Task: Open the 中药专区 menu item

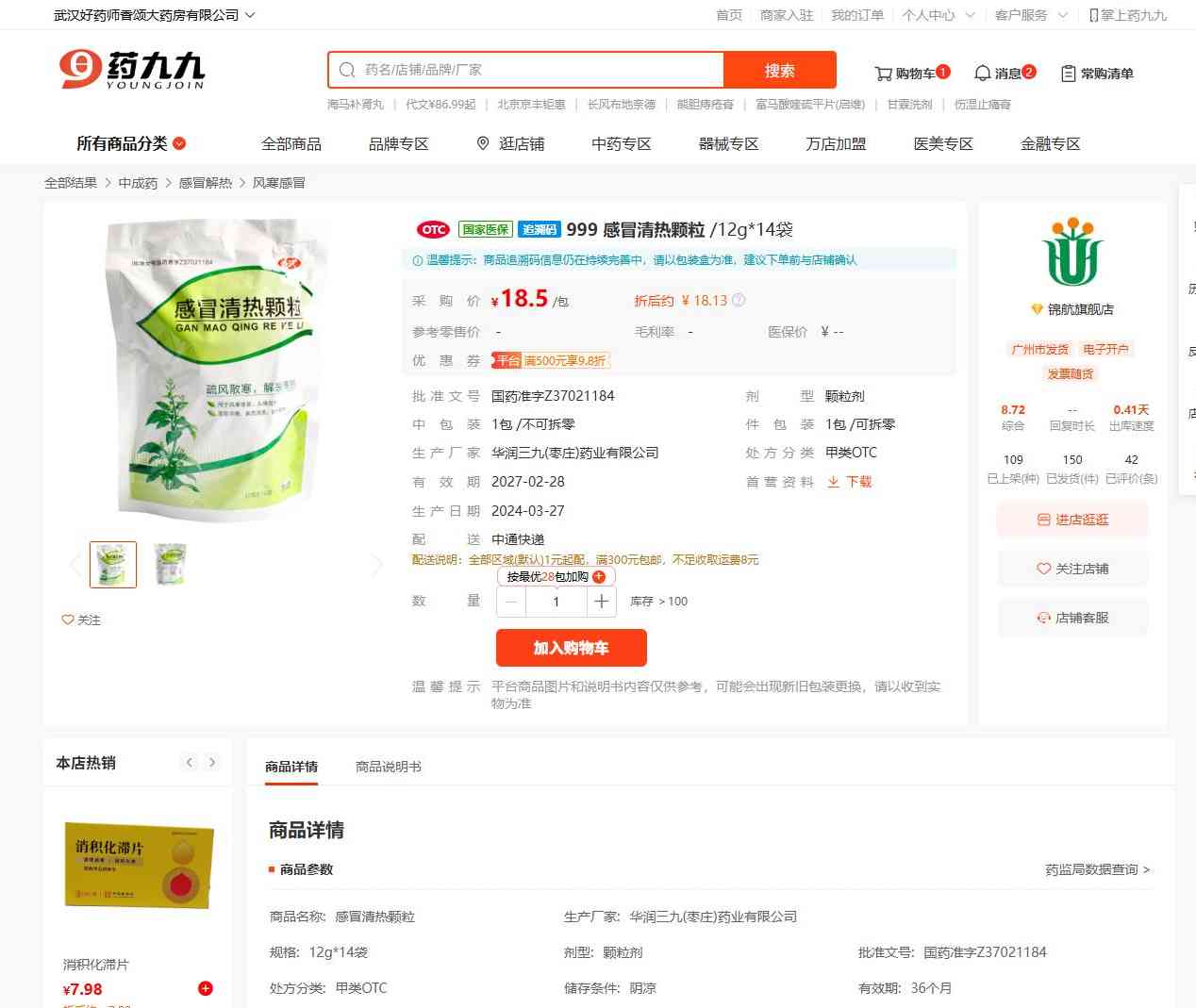Action: (621, 143)
